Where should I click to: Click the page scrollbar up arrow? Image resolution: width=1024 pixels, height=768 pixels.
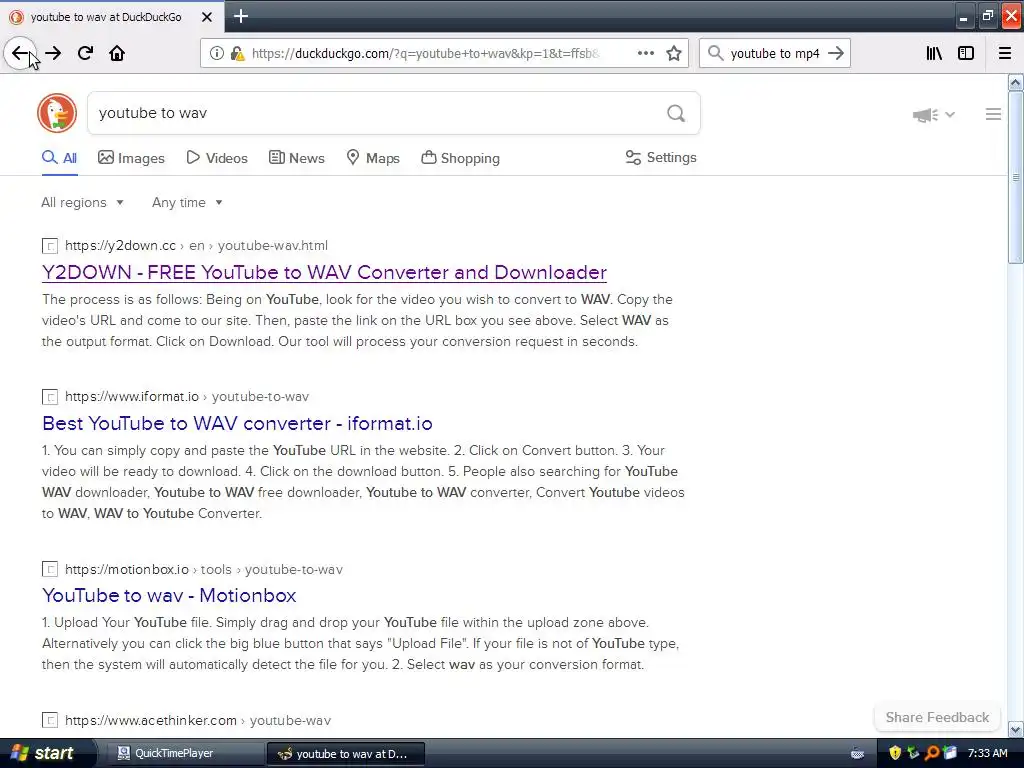[1015, 82]
